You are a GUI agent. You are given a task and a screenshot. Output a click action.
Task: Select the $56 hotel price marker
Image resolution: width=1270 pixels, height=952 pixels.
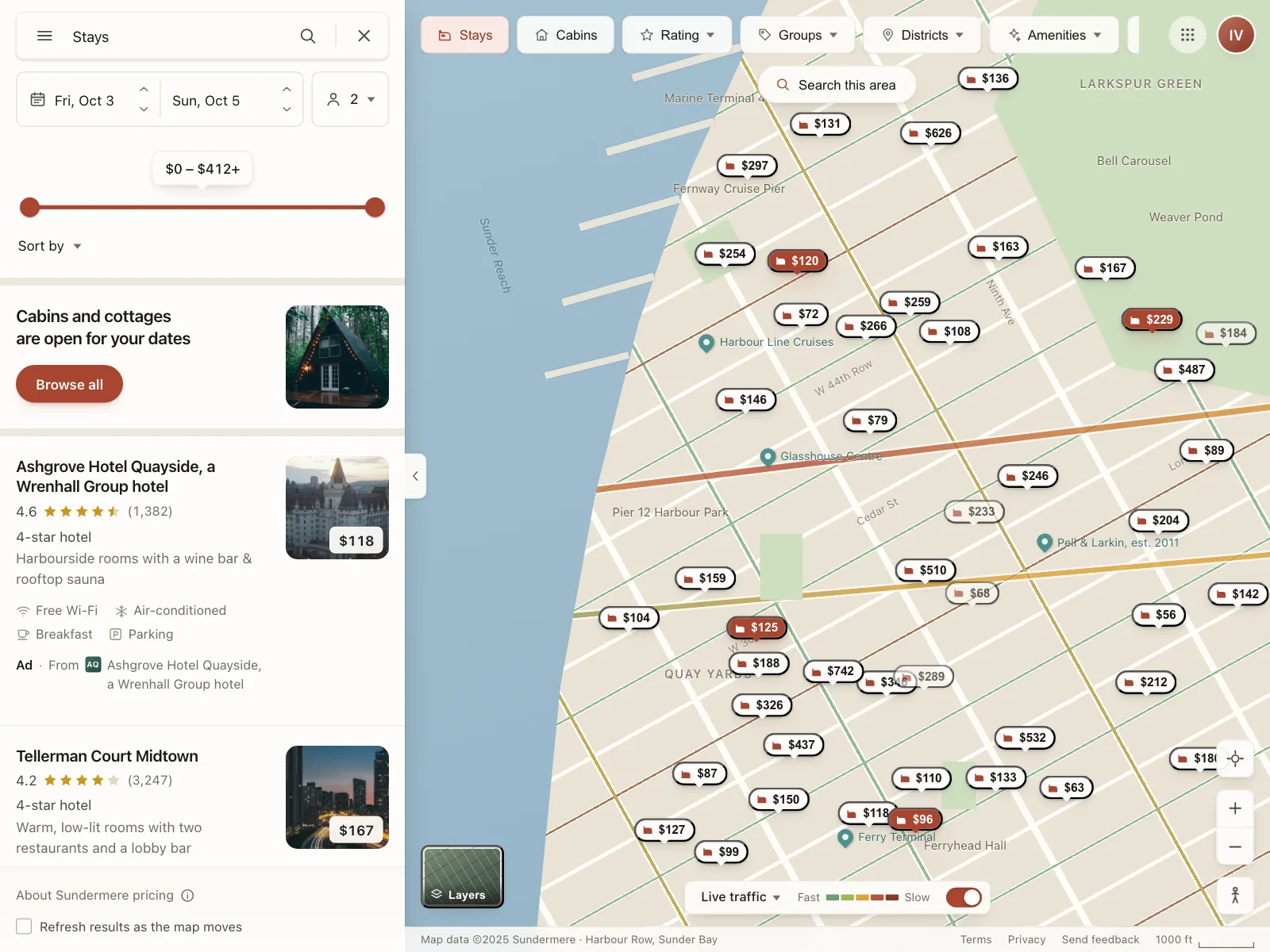1158,615
